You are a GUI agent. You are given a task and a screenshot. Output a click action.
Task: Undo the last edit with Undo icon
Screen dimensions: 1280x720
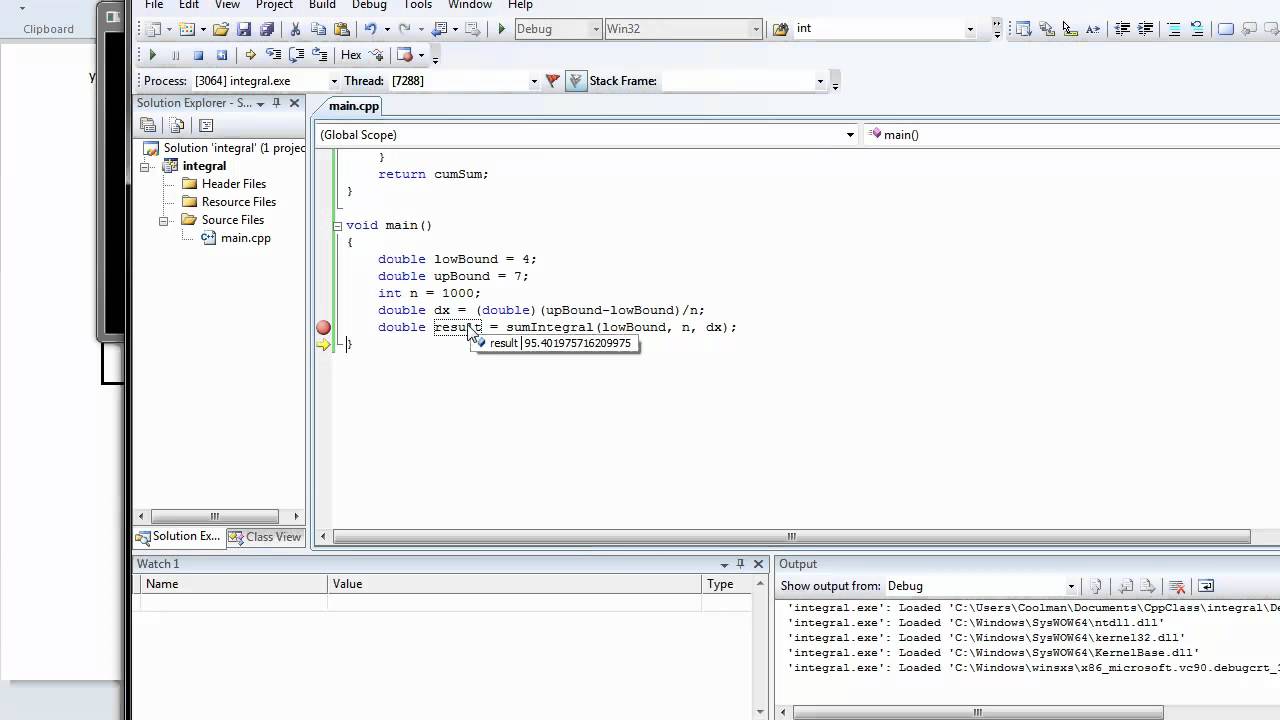coord(370,29)
